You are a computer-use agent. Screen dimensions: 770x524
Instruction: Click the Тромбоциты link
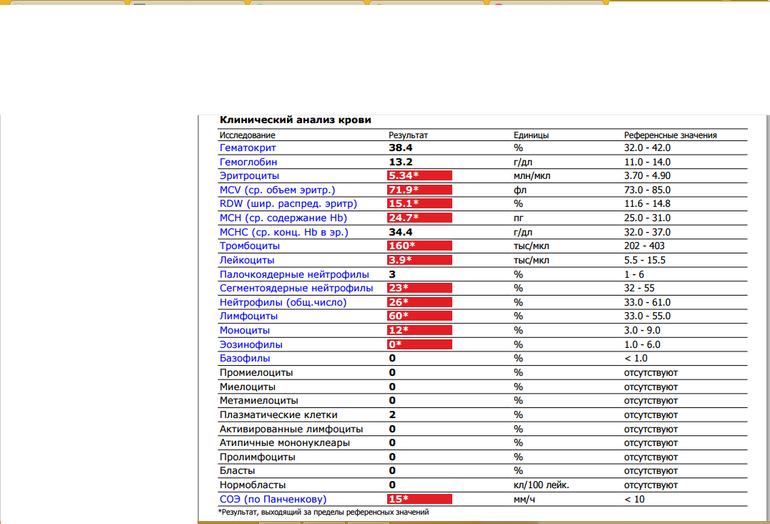coord(251,245)
